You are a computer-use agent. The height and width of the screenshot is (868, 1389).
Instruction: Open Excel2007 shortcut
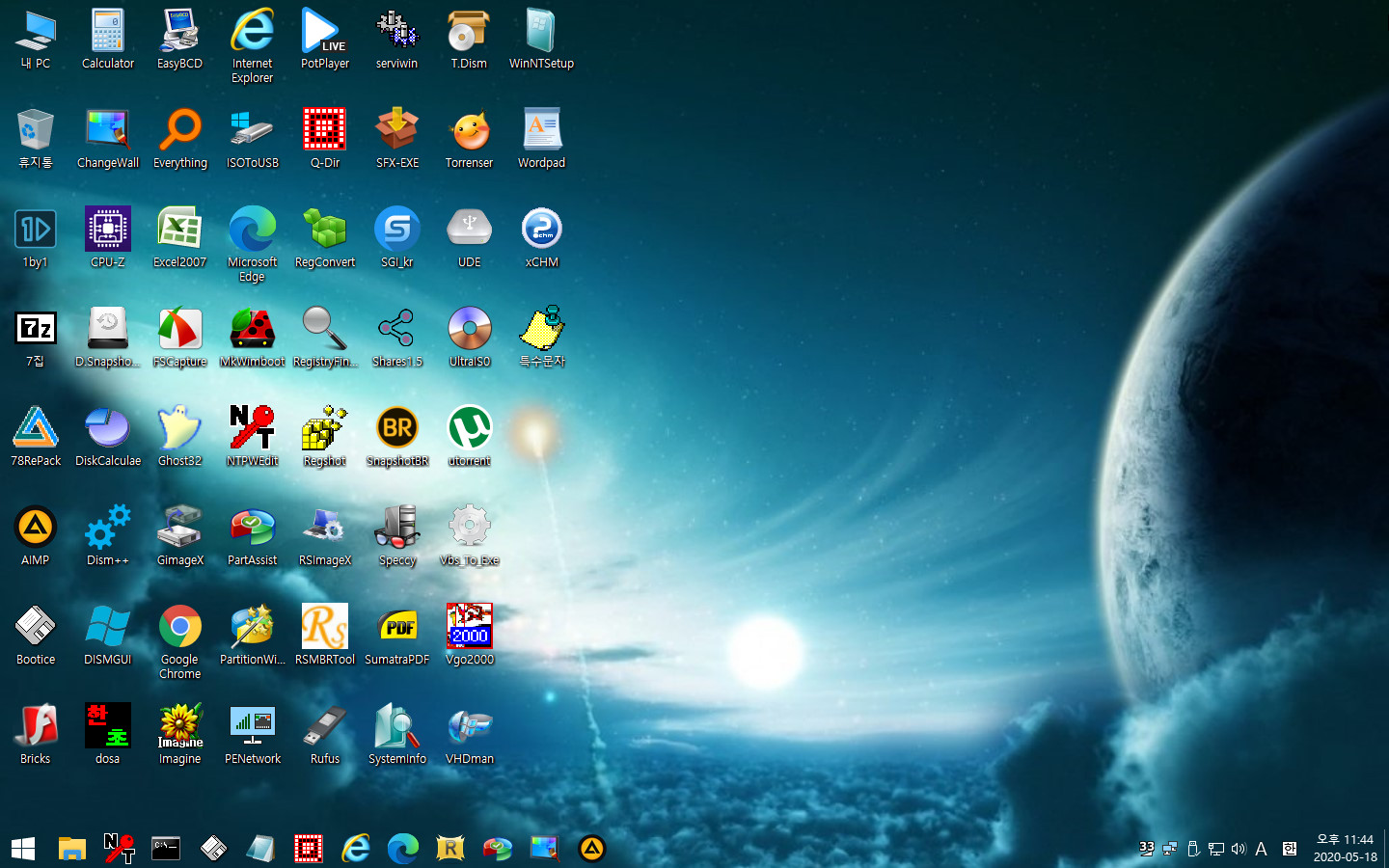click(180, 238)
